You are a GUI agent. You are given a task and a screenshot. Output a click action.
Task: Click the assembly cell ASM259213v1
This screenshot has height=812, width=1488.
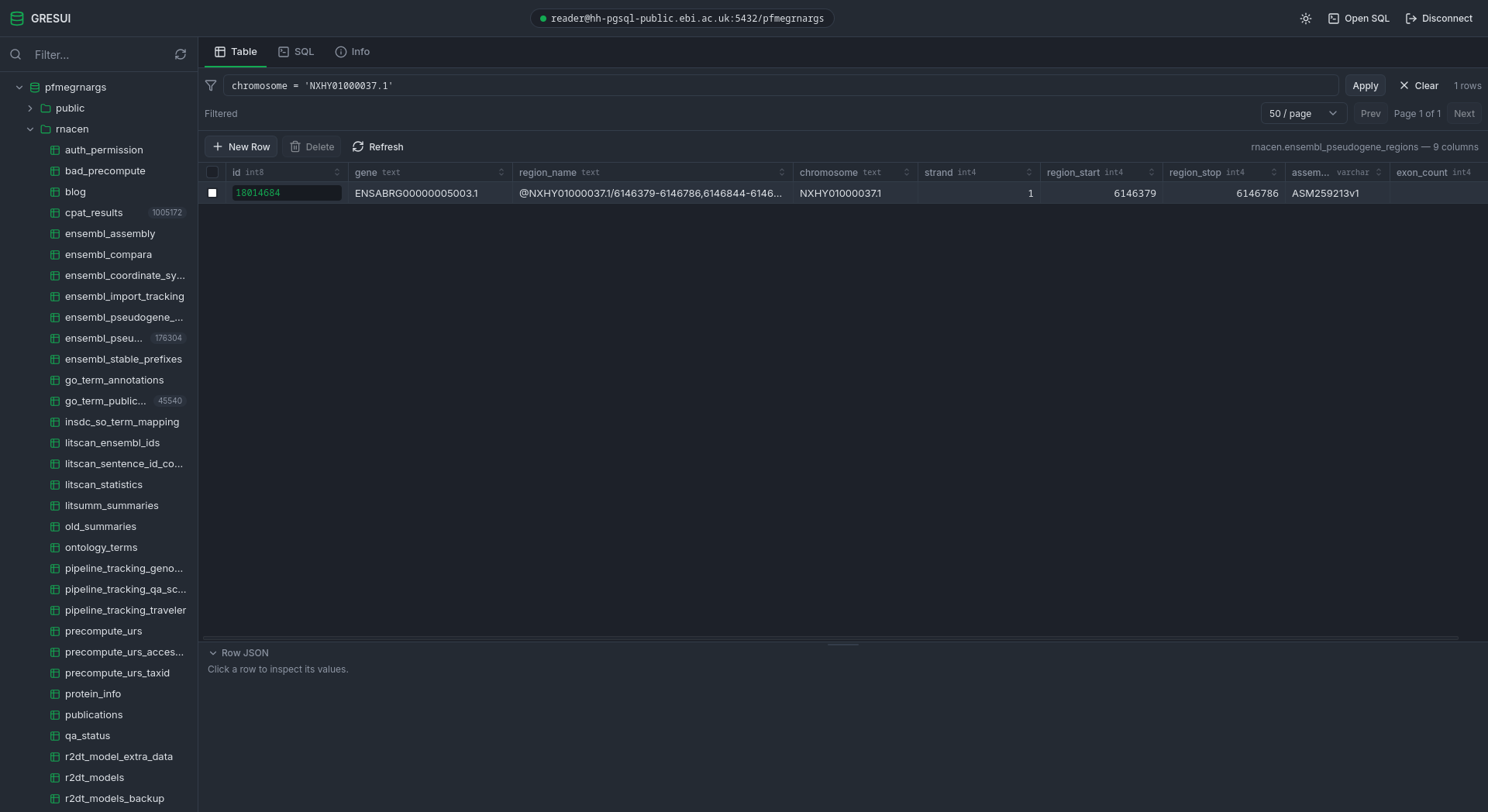point(1337,194)
